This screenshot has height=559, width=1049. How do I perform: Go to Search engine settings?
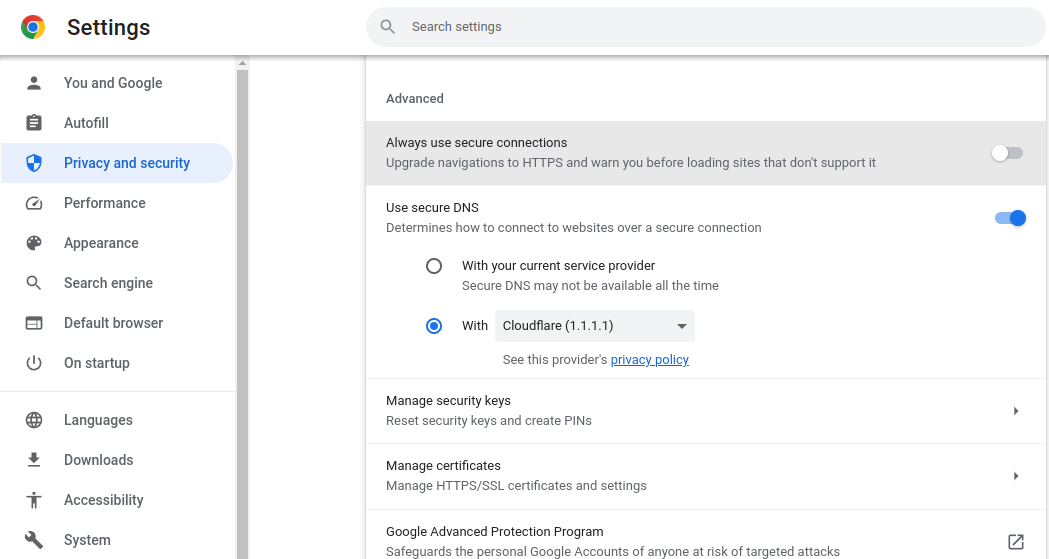pos(108,283)
